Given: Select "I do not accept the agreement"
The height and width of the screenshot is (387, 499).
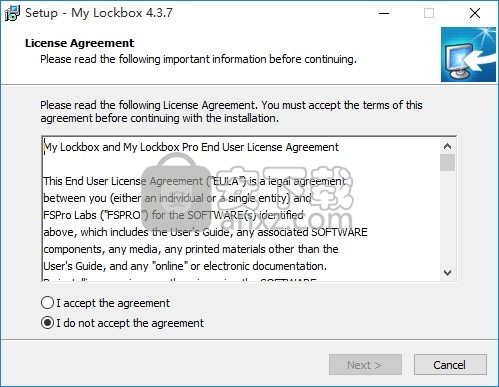Looking at the screenshot, I should tap(122, 323).
